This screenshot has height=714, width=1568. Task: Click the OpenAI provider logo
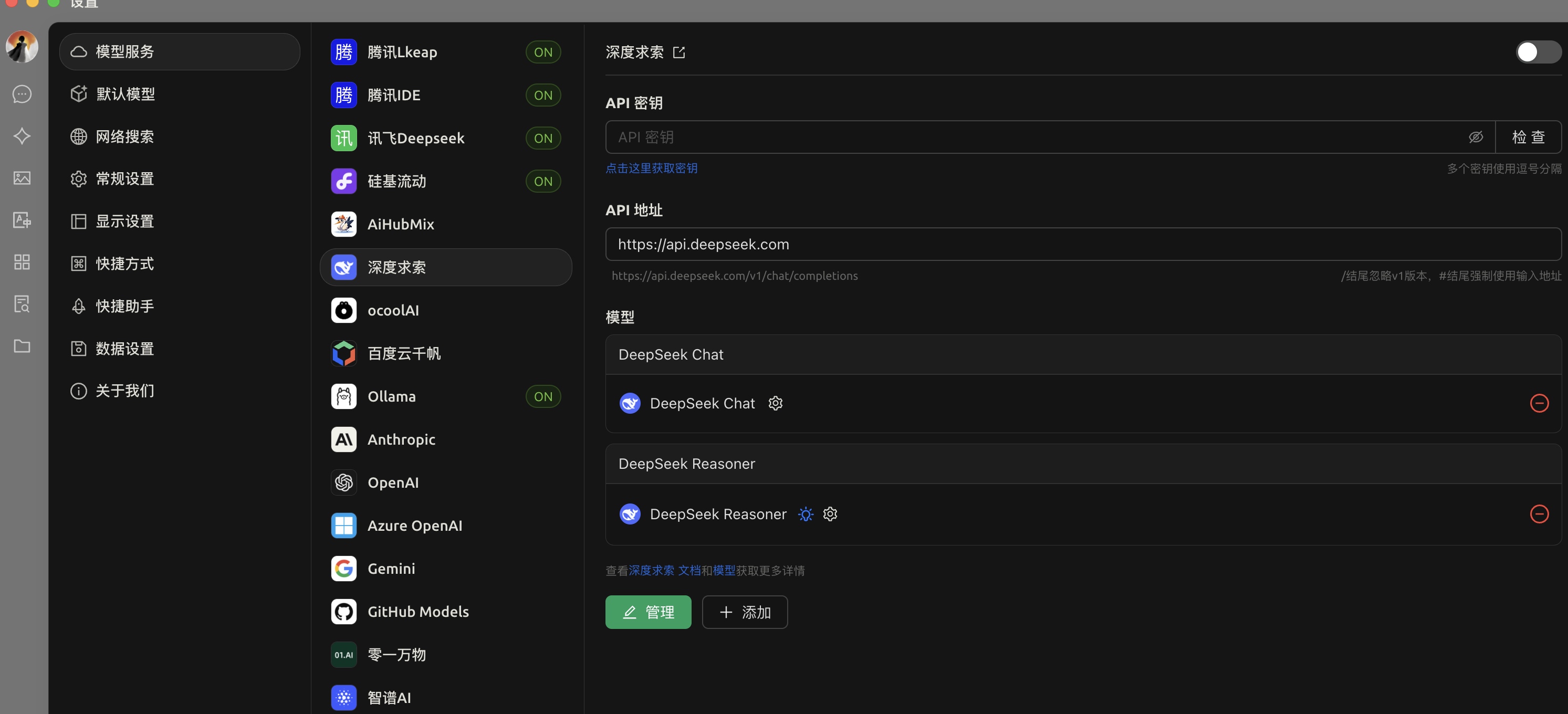(x=344, y=482)
